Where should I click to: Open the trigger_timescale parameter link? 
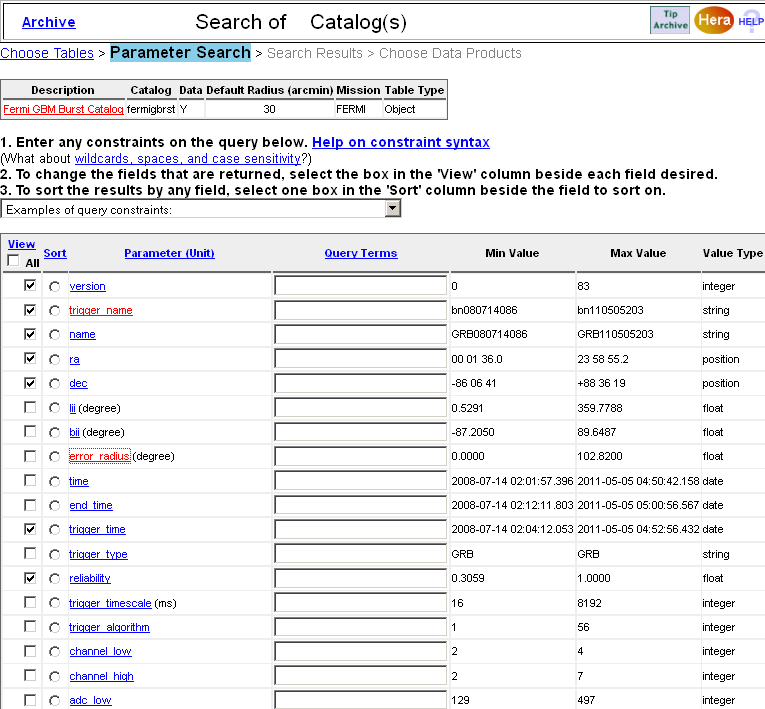pos(110,603)
